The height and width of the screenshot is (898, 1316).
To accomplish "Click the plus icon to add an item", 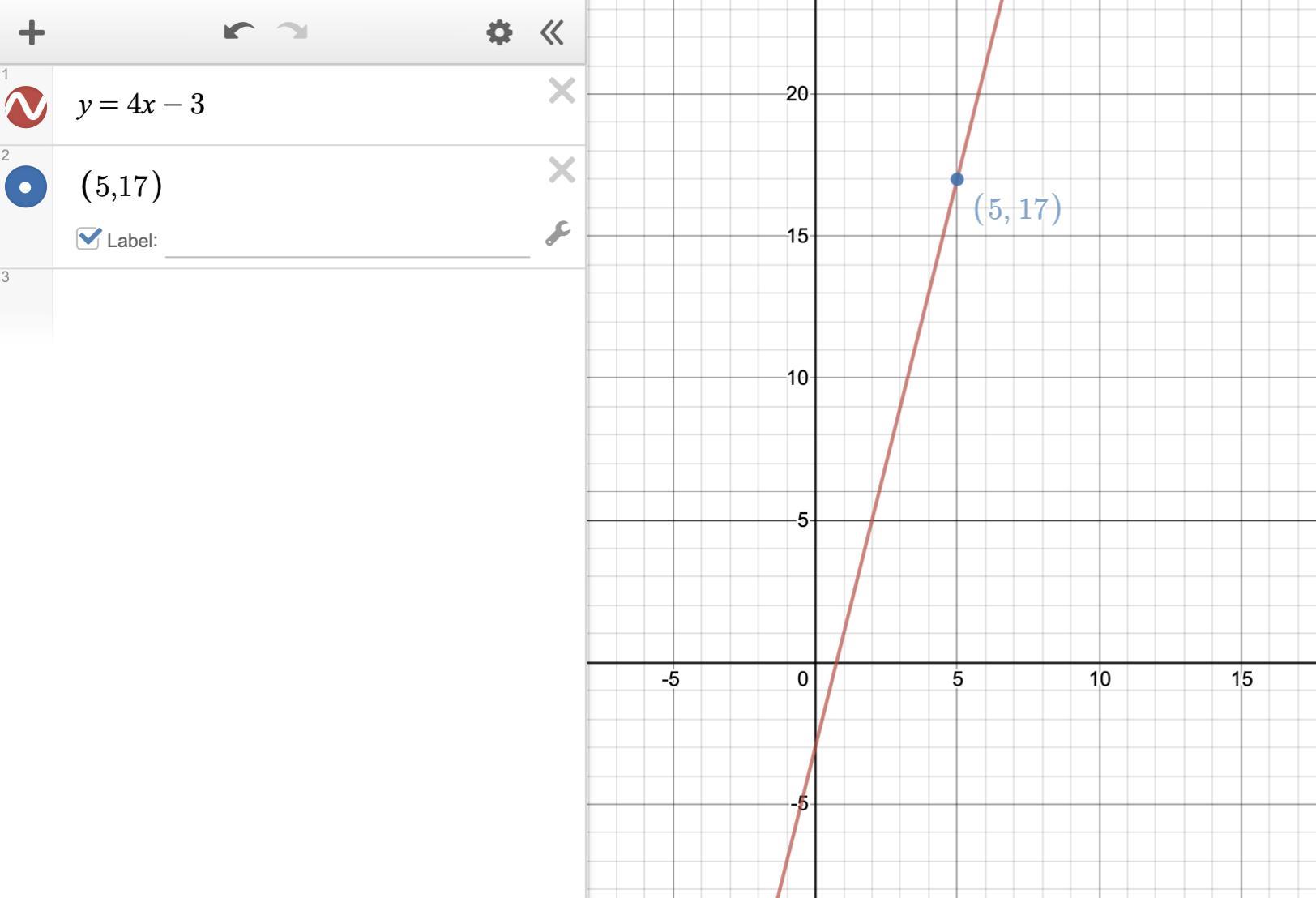I will [32, 32].
